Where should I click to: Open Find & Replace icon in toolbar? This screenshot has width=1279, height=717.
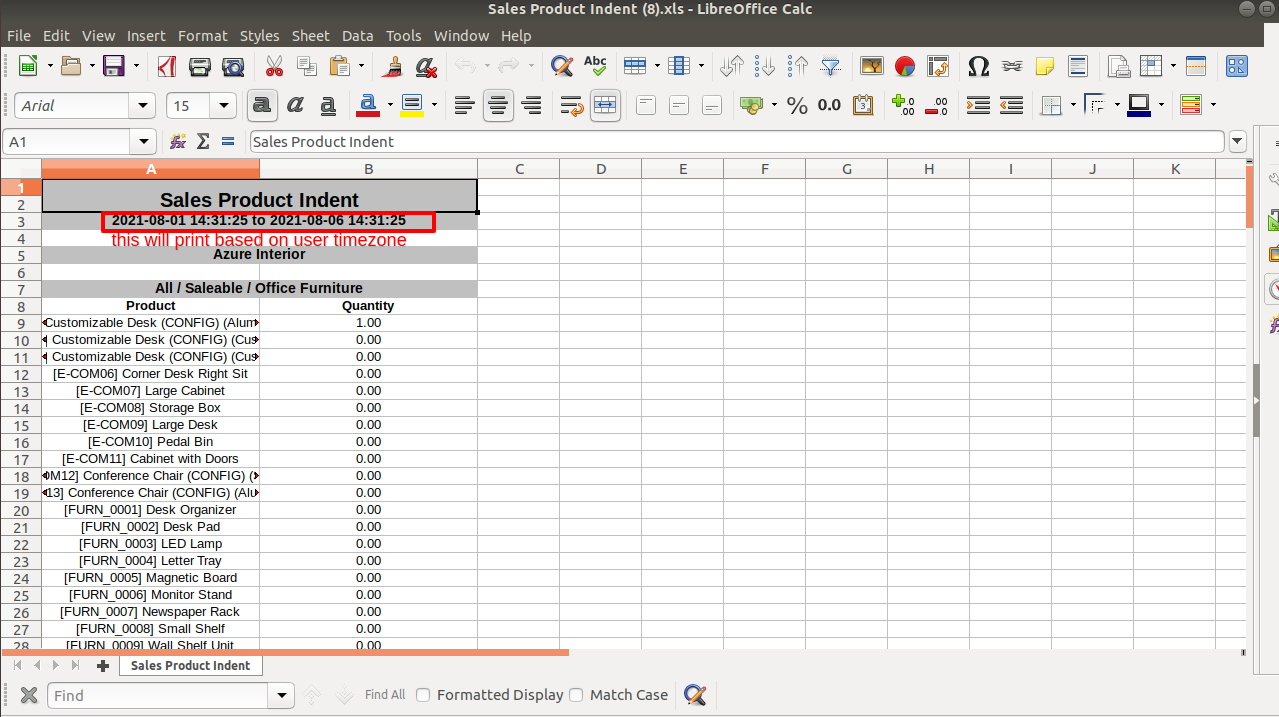[562, 67]
